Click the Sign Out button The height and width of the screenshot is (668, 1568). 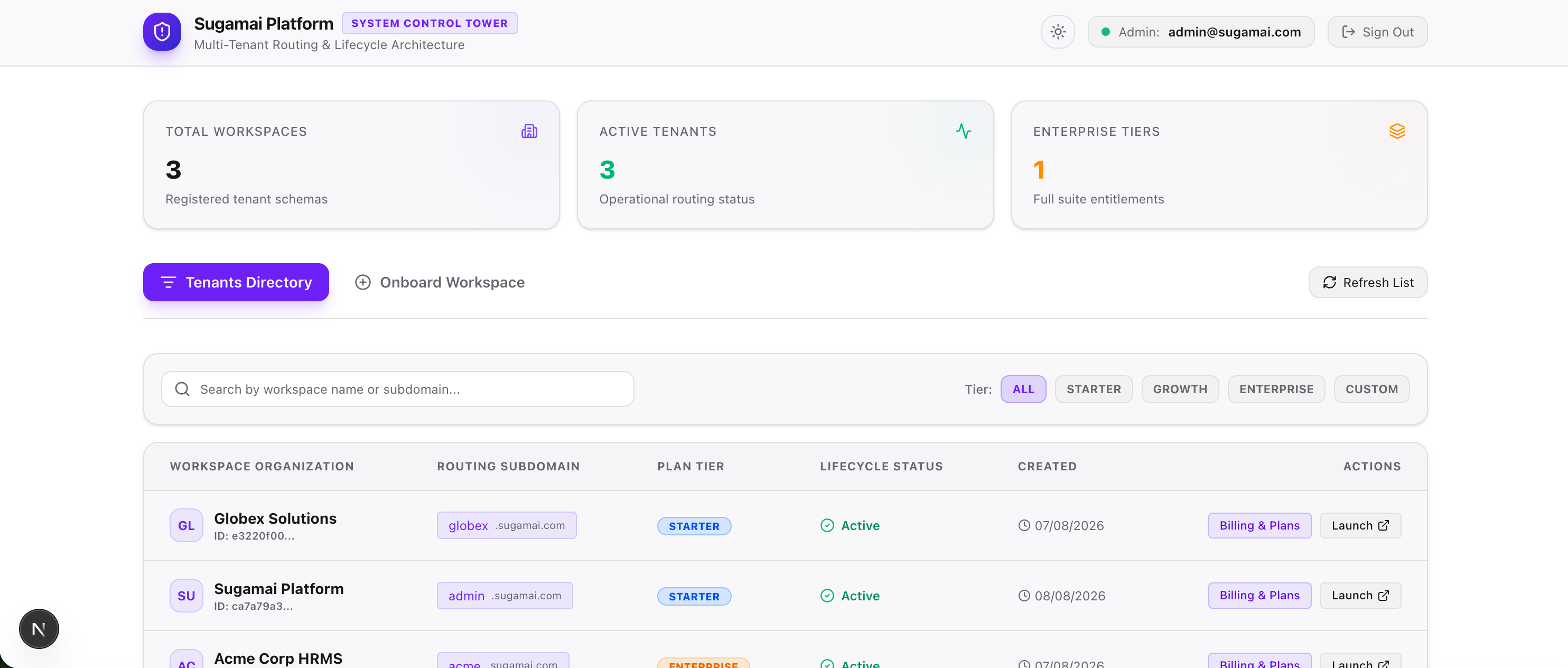1377,32
